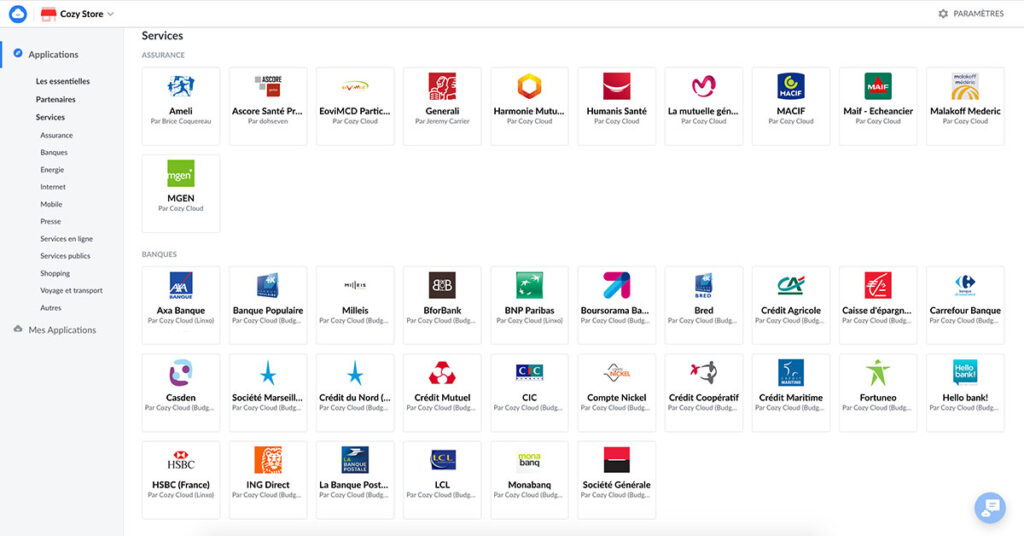Open the ING Direct lion icon
This screenshot has width=1024, height=536.
[268, 460]
